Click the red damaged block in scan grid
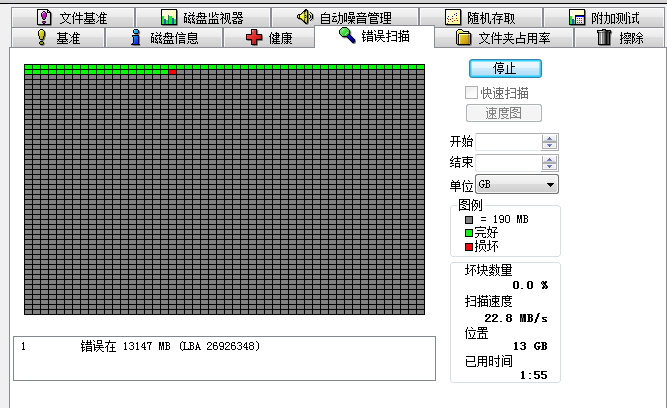Image resolution: width=667 pixels, height=408 pixels. point(173,72)
